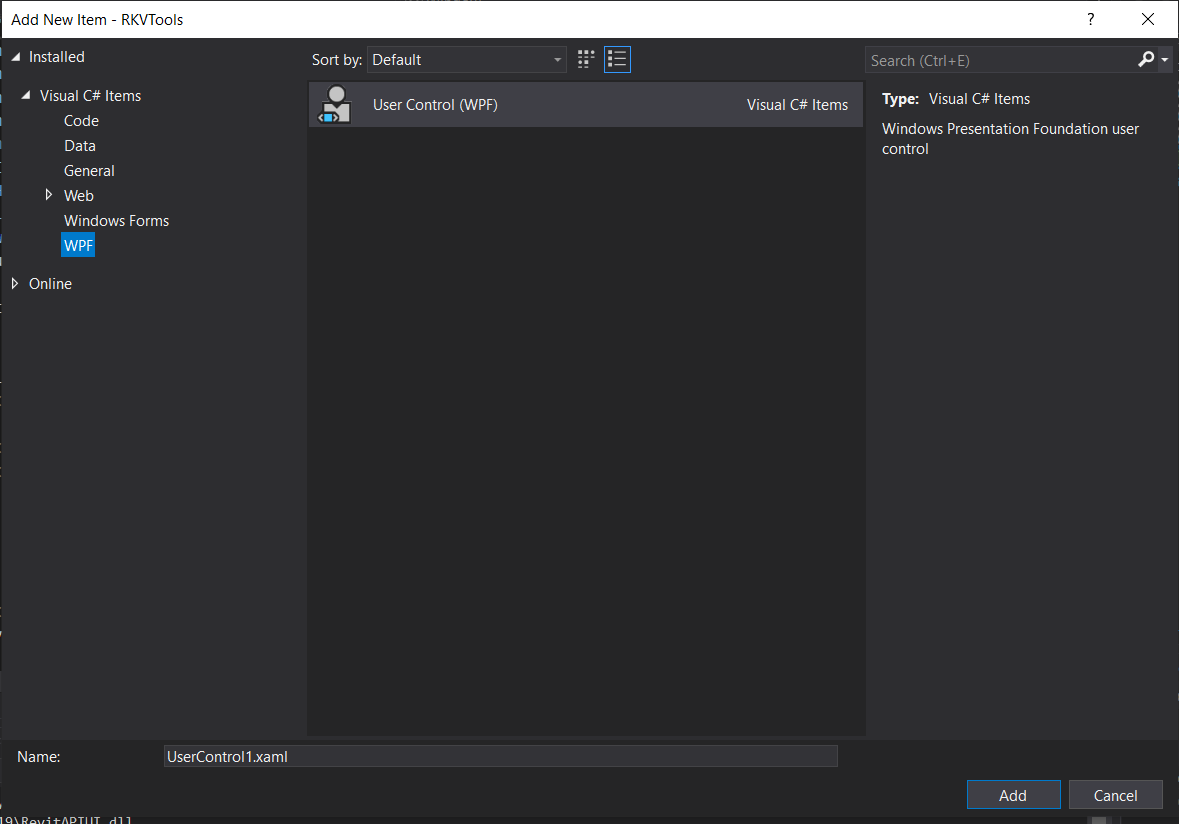Open the dialog help question mark

click(1090, 19)
